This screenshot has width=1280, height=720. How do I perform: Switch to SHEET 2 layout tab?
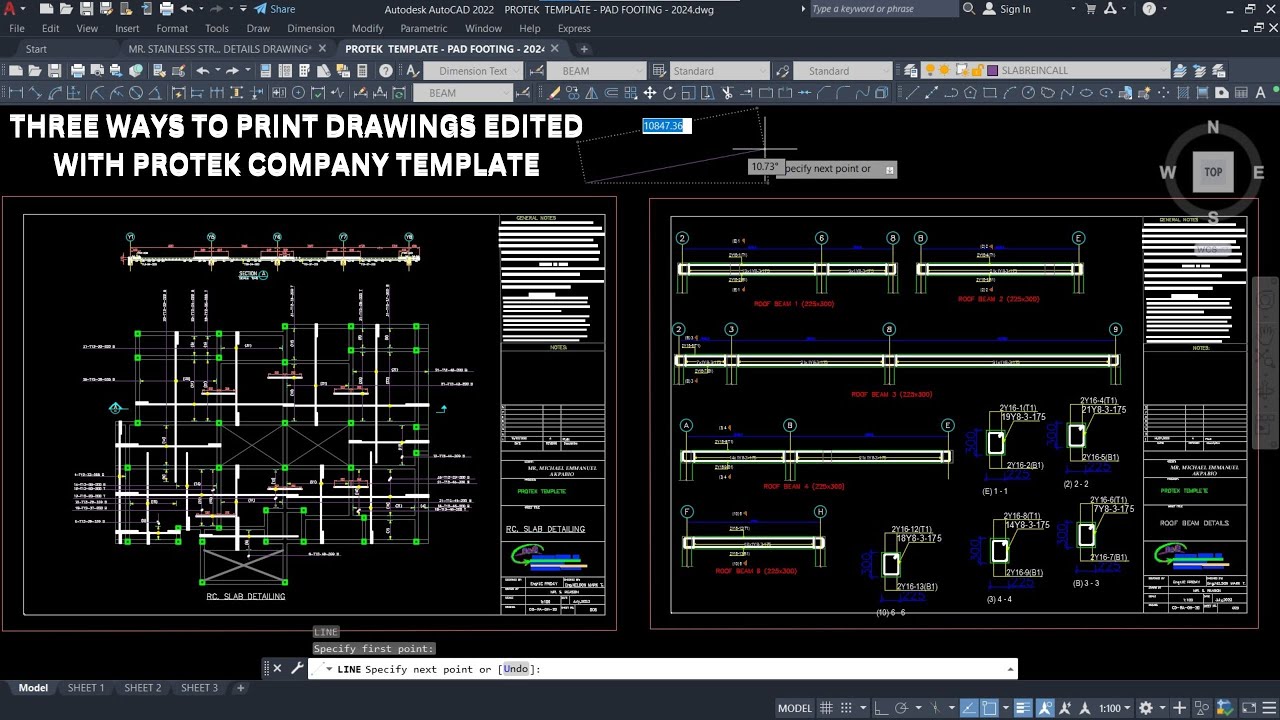(142, 688)
